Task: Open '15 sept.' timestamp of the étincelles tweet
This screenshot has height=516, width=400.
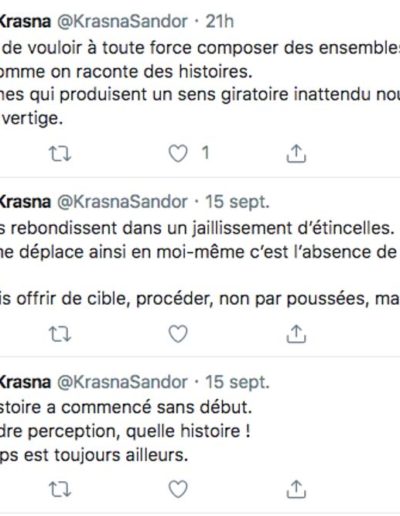Action: click(x=237, y=202)
